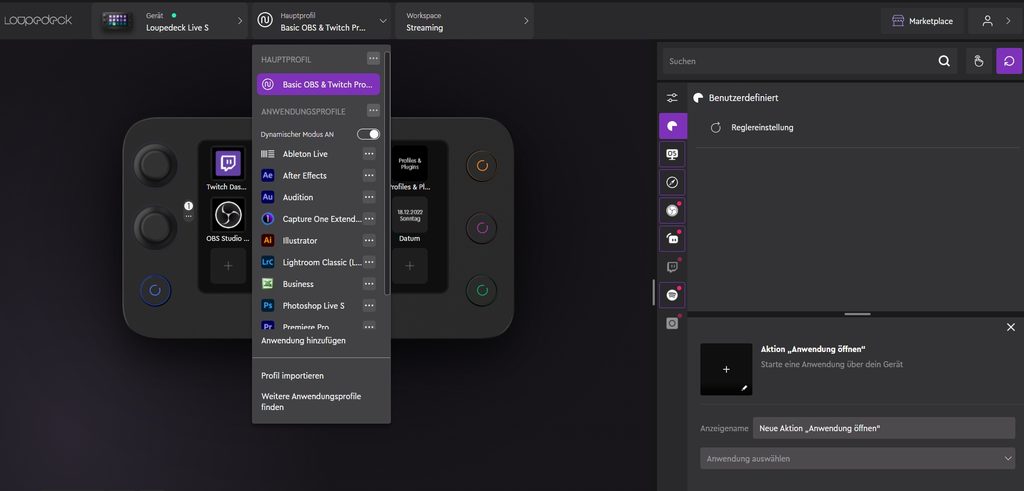The image size is (1024, 491).
Task: Open the OBS plugin sidebar icon
Action: click(x=672, y=210)
